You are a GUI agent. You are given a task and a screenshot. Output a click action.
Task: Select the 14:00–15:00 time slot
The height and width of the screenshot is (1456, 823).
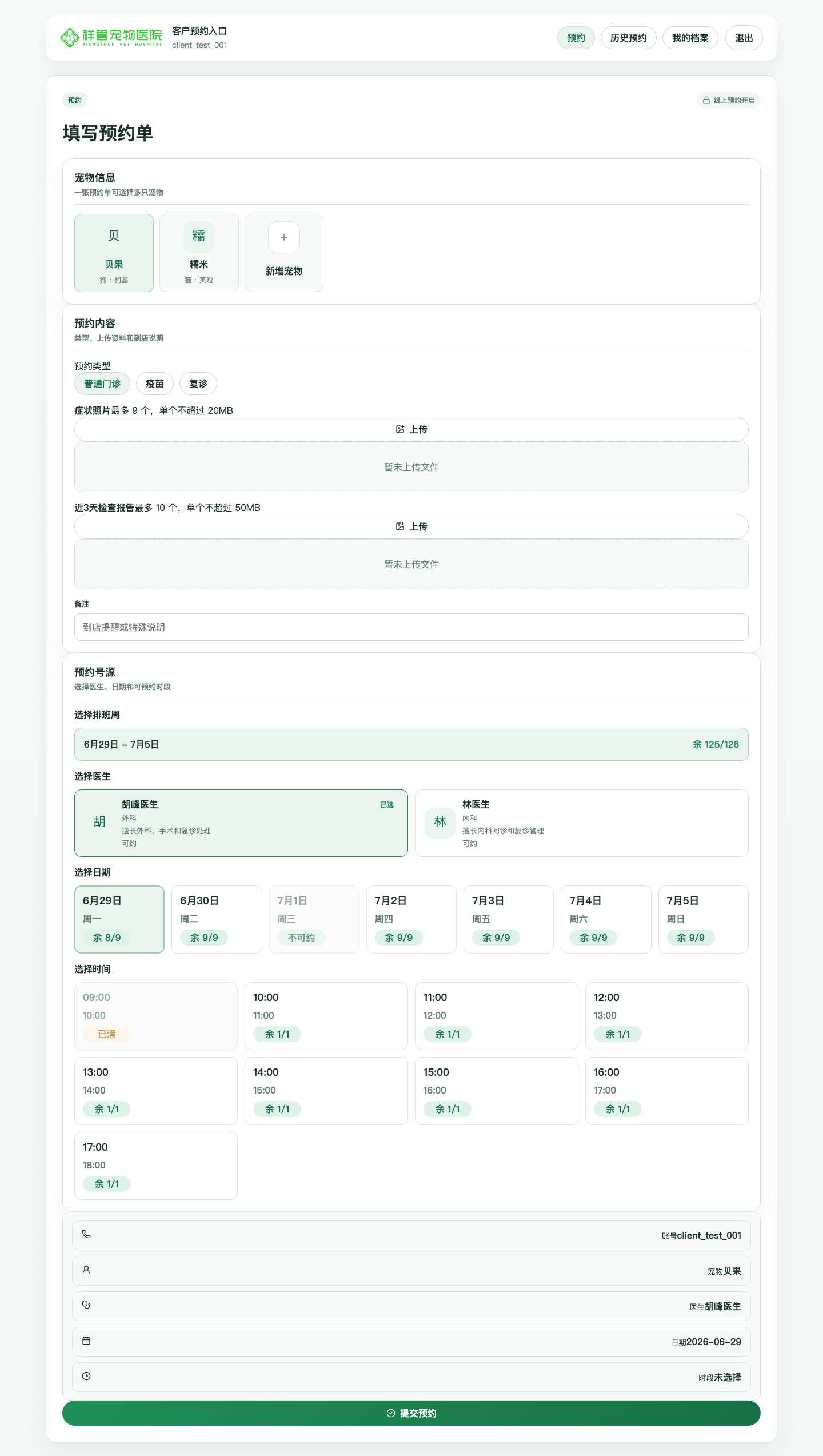326,1091
